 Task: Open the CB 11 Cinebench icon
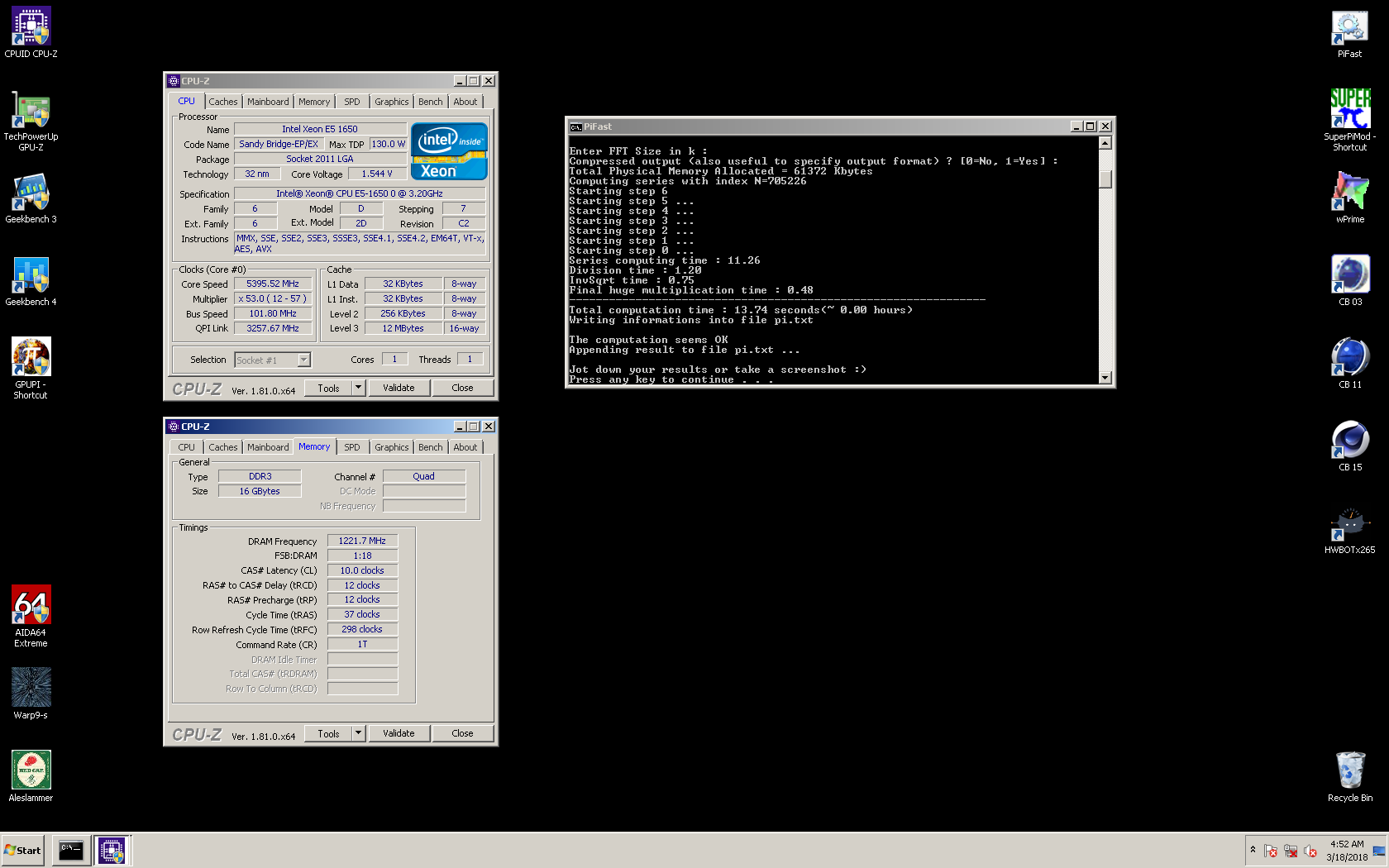[x=1349, y=364]
